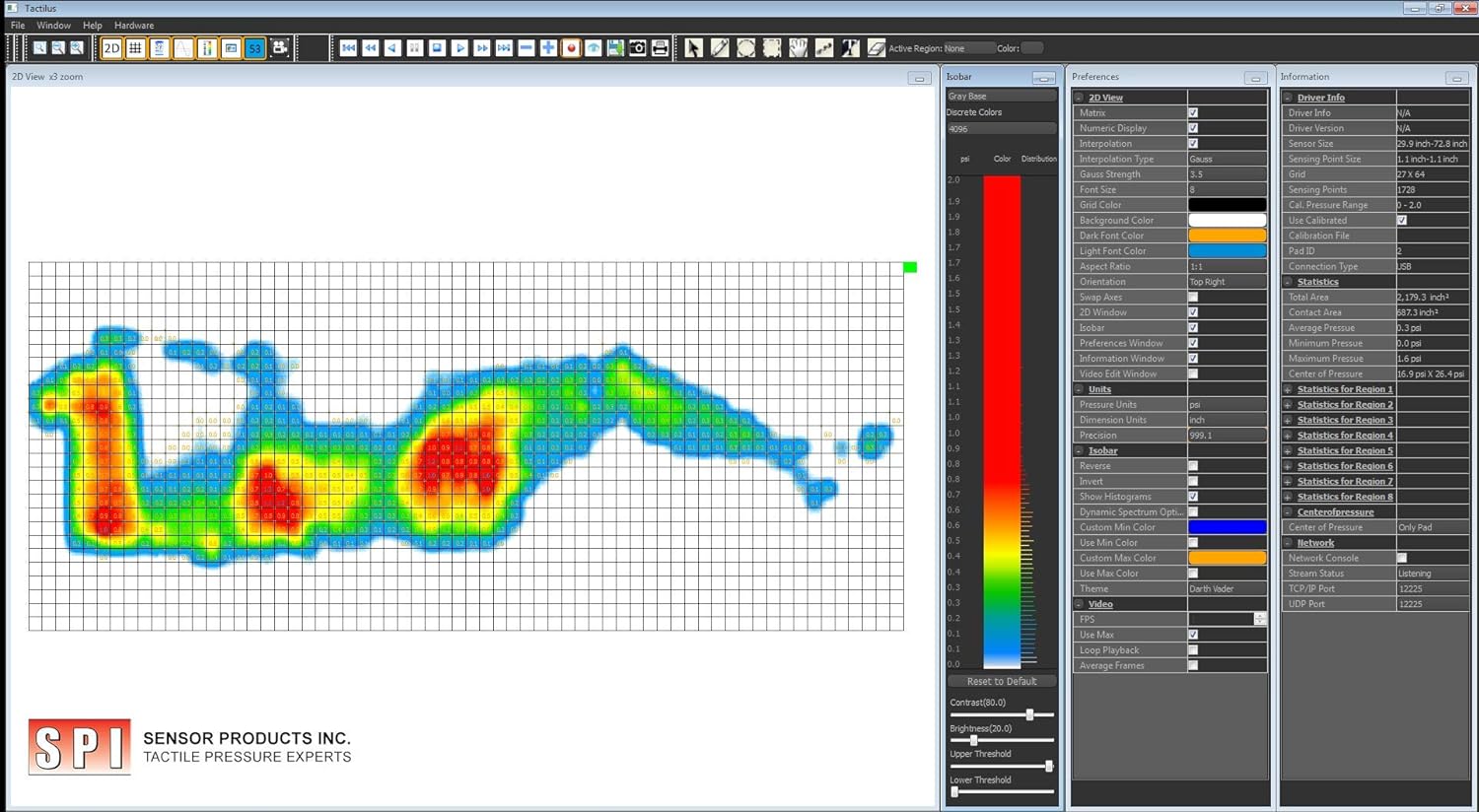Select the arrow pointer tool
Screen dimensions: 1479x812
(694, 48)
